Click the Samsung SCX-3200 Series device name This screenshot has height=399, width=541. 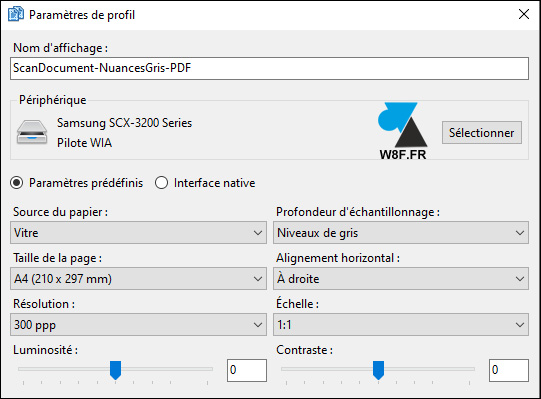pyautogui.click(x=125, y=123)
